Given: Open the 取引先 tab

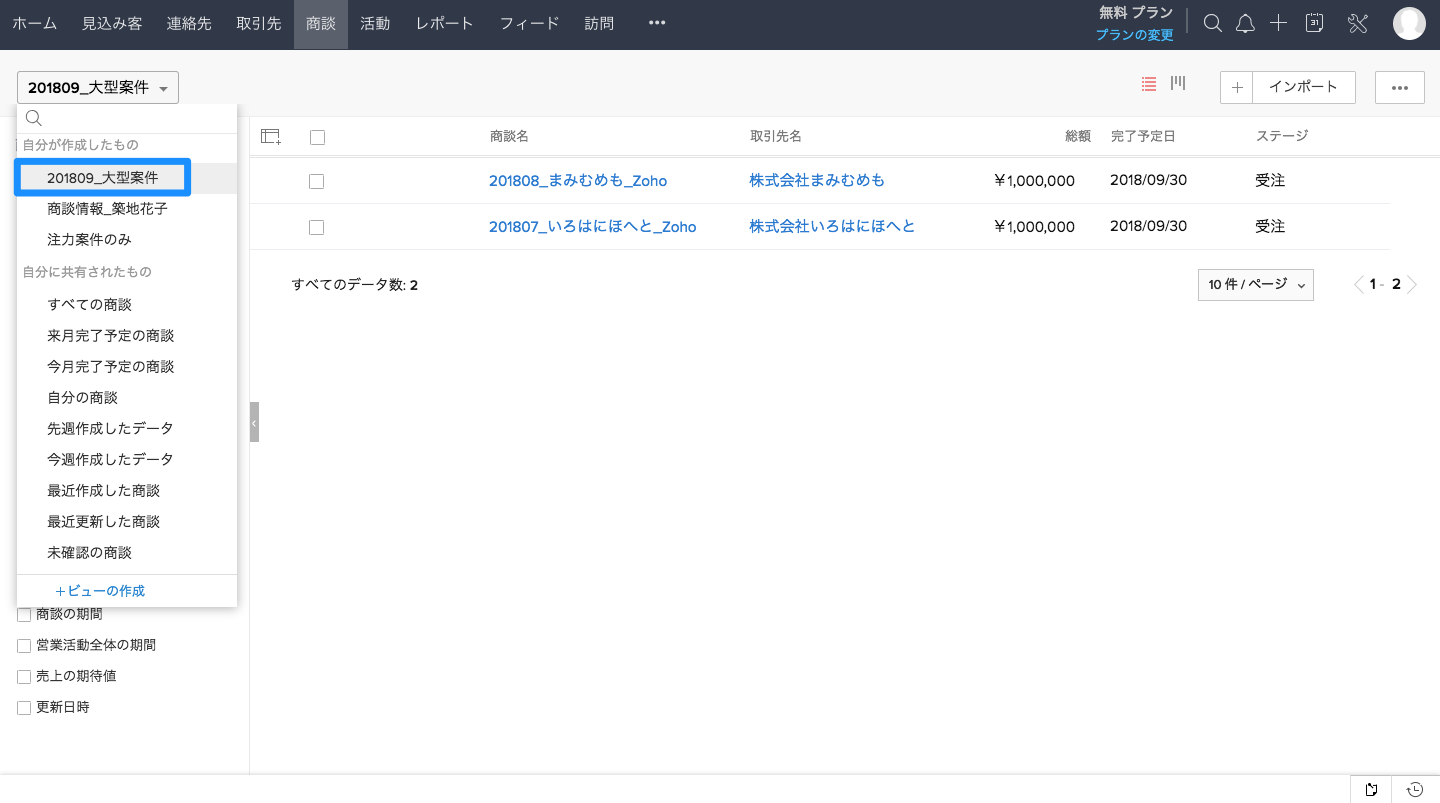Looking at the screenshot, I should pyautogui.click(x=259, y=24).
